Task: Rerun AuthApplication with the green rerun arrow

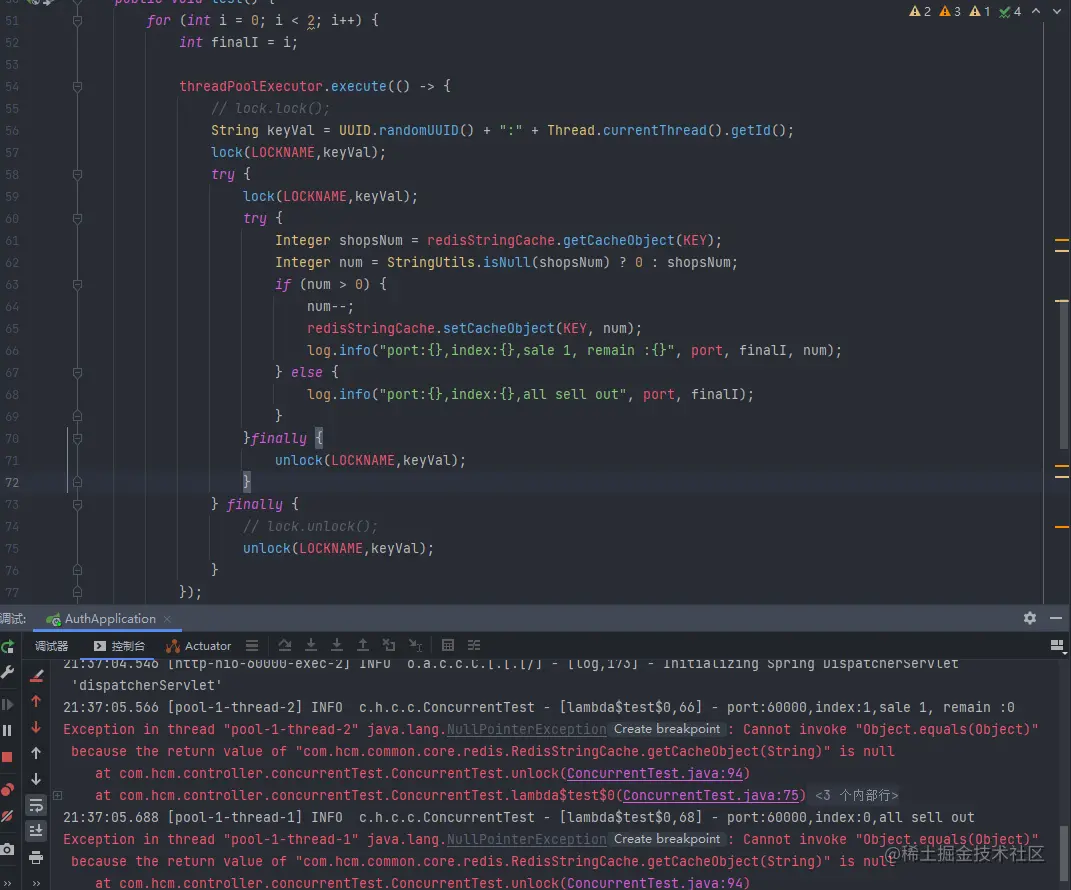Action: click(8, 646)
